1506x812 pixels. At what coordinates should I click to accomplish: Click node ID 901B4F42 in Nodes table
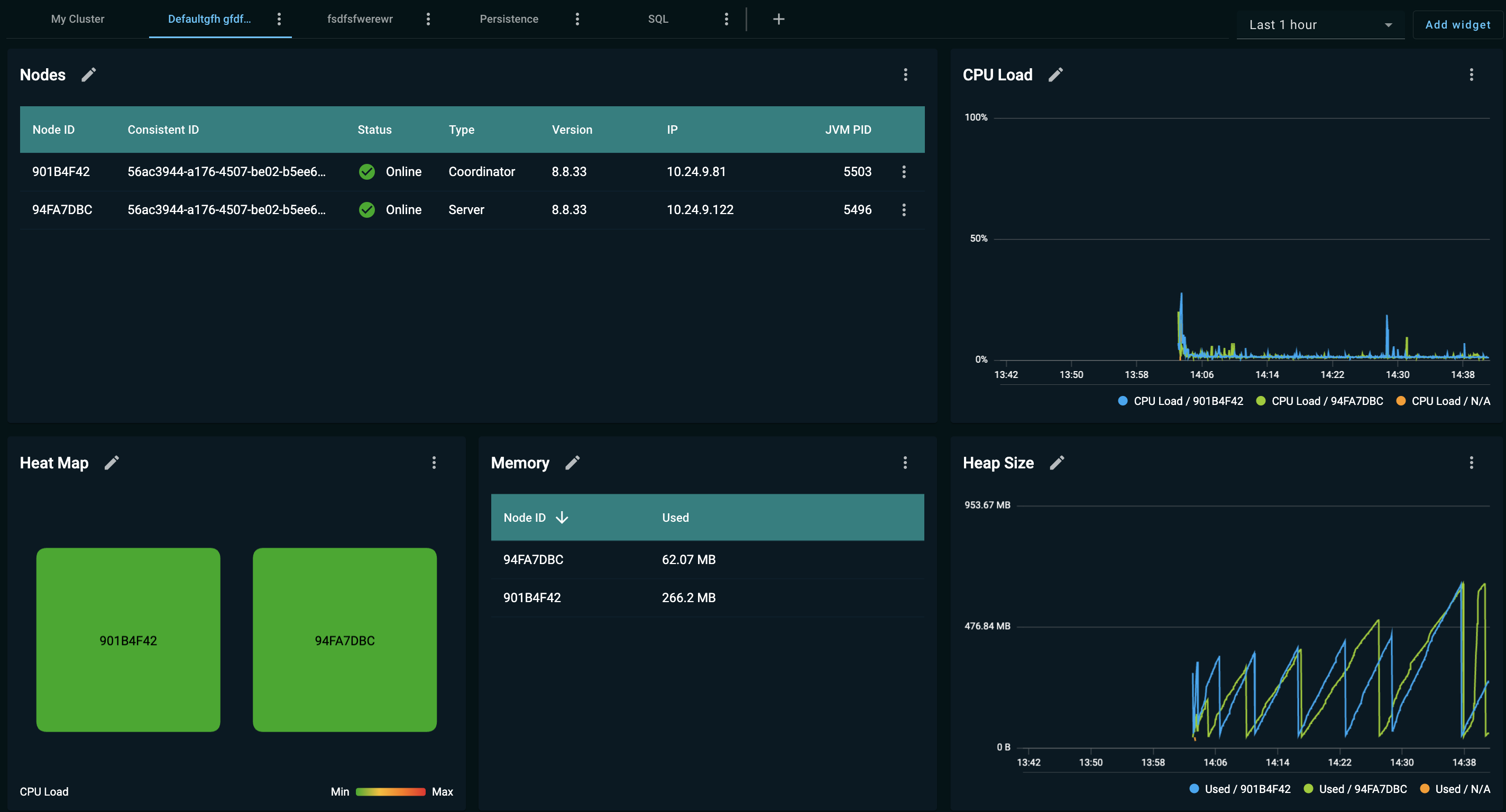[x=61, y=172]
